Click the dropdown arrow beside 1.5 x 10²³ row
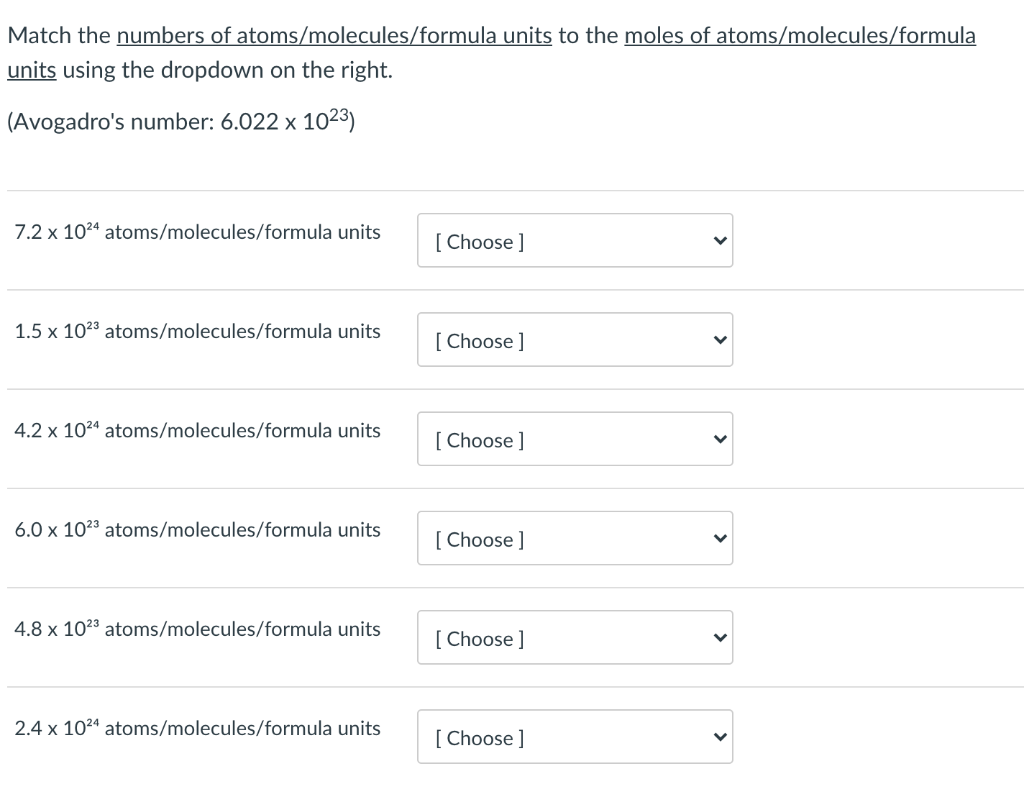Screen dimensions: 1024x797 tap(718, 339)
